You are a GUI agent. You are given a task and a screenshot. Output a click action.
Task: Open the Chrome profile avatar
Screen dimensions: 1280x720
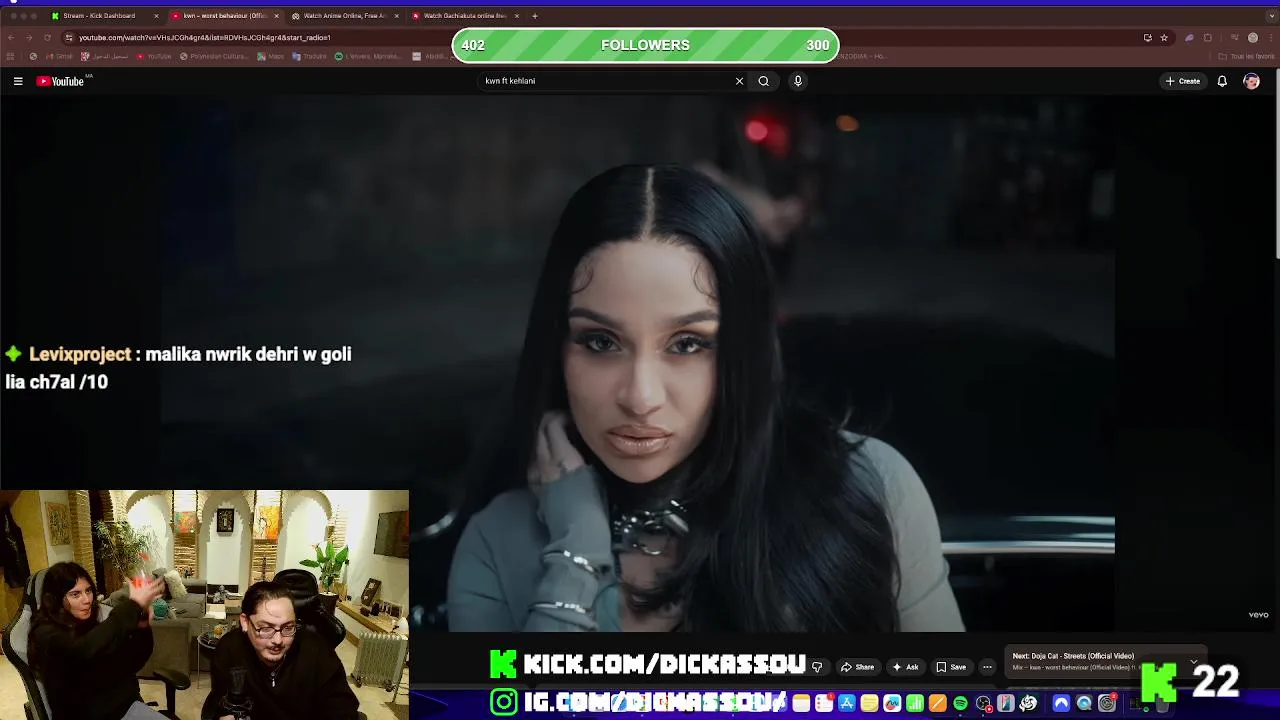[x=1253, y=38]
